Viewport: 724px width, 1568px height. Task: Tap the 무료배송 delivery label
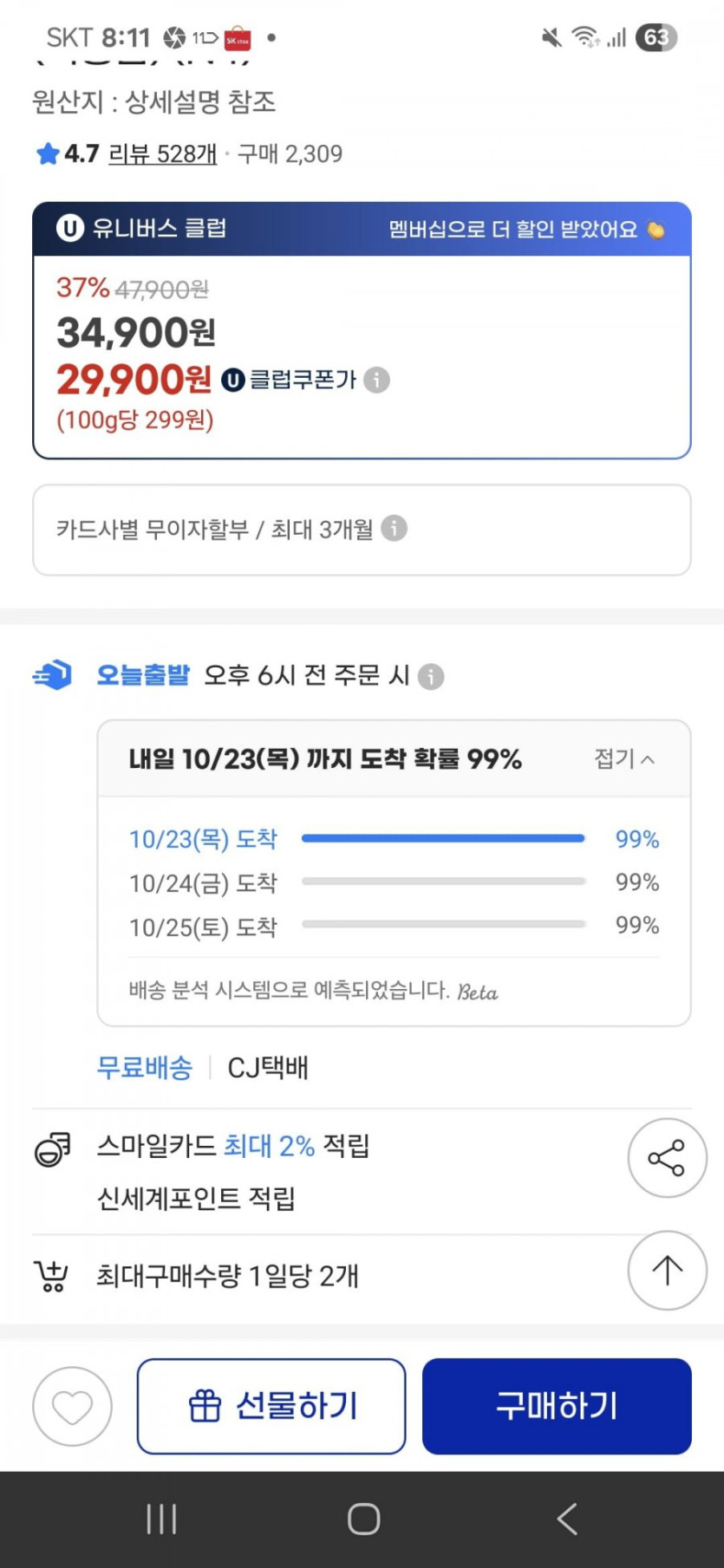[144, 1067]
